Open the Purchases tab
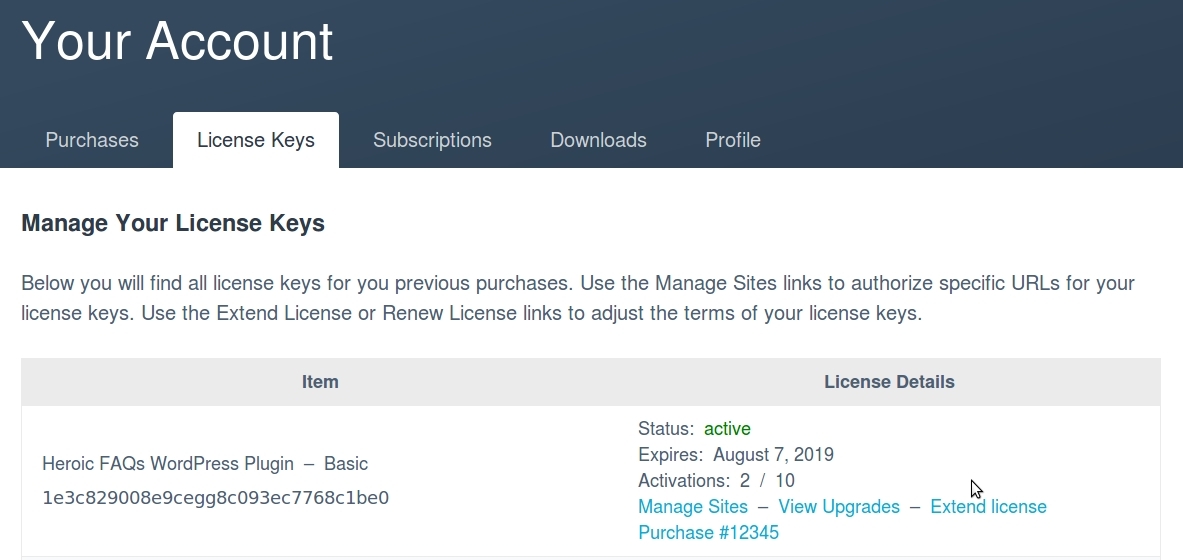The height and width of the screenshot is (560, 1183). tap(92, 140)
